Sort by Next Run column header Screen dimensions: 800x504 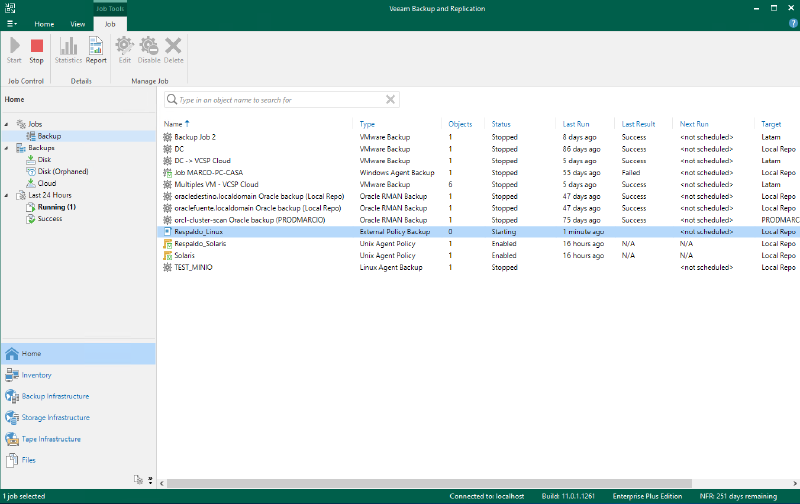pyautogui.click(x=694, y=124)
